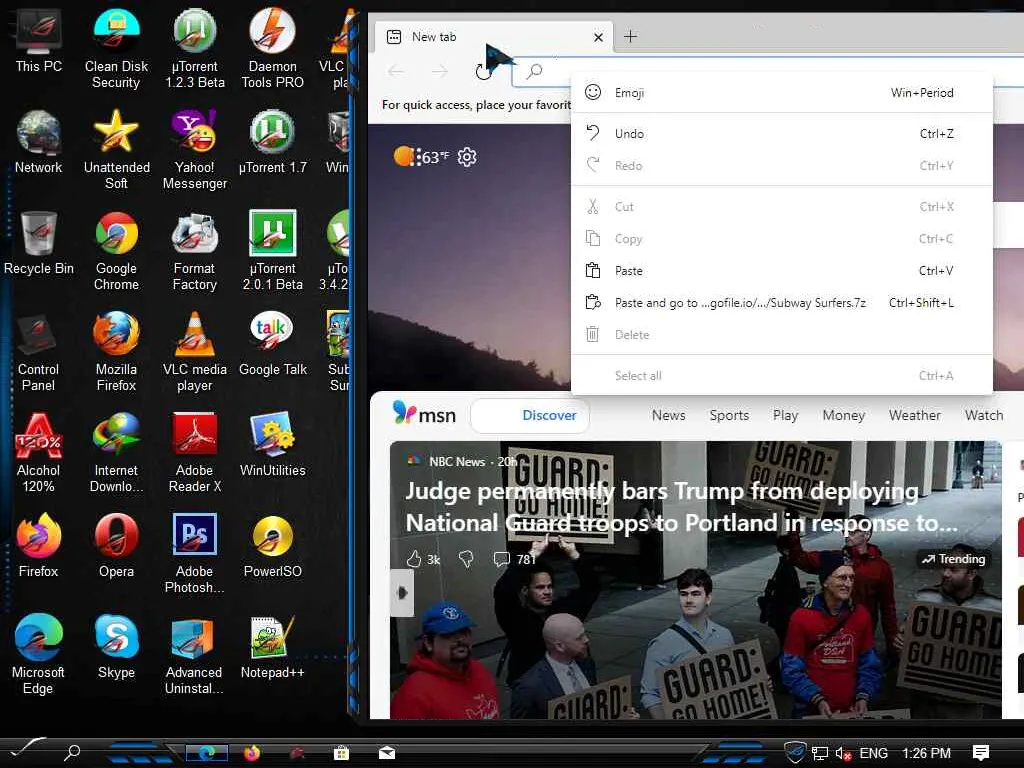Open Daemon Tools PRO icon
The width and height of the screenshot is (1024, 768).
pos(272,49)
